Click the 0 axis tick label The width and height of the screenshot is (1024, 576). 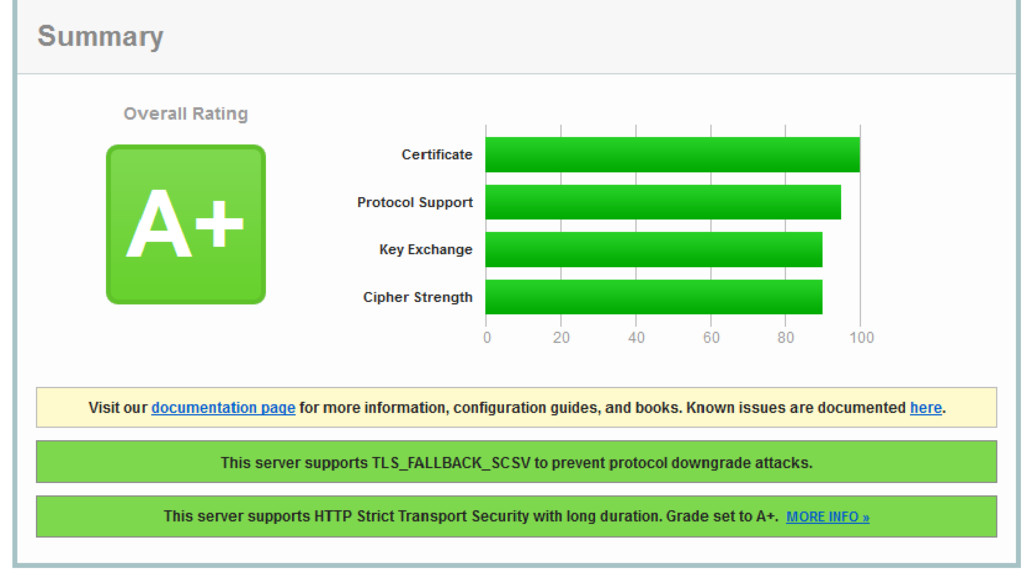point(487,338)
